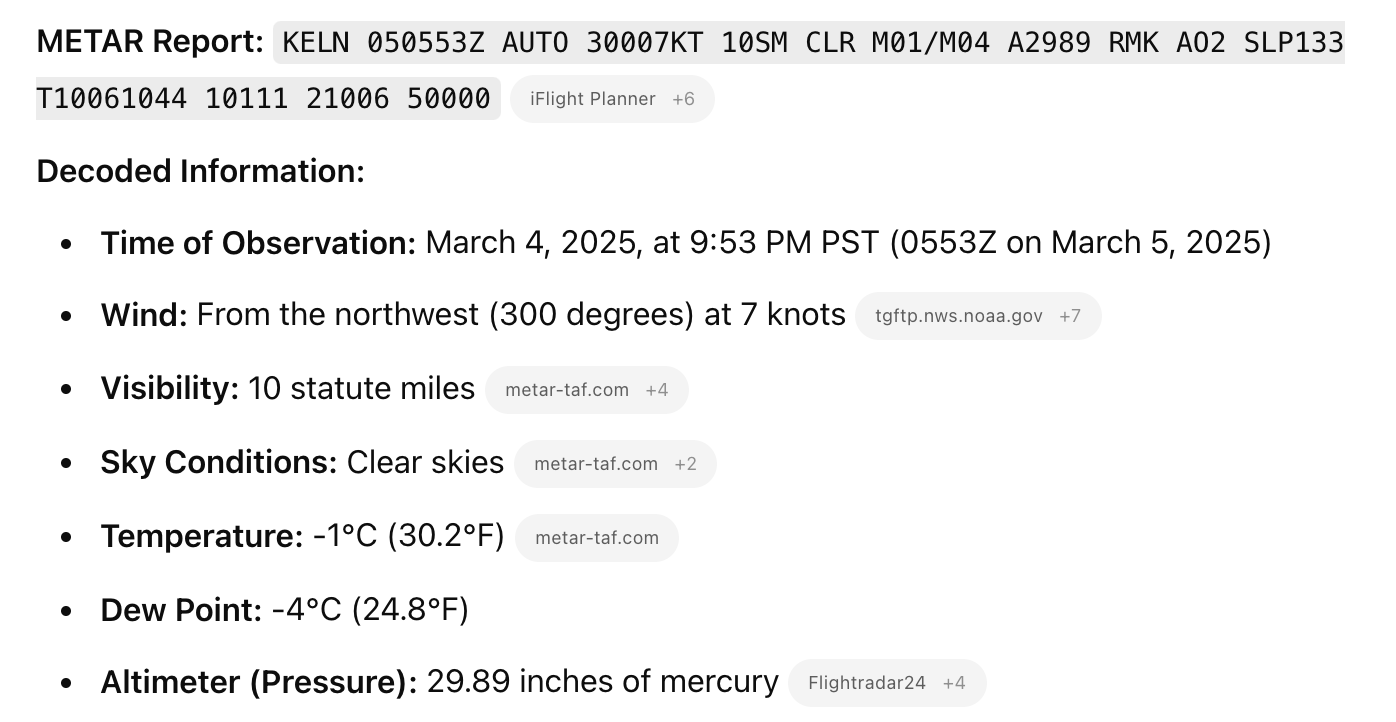Click the Decoded Information heading

point(201,171)
